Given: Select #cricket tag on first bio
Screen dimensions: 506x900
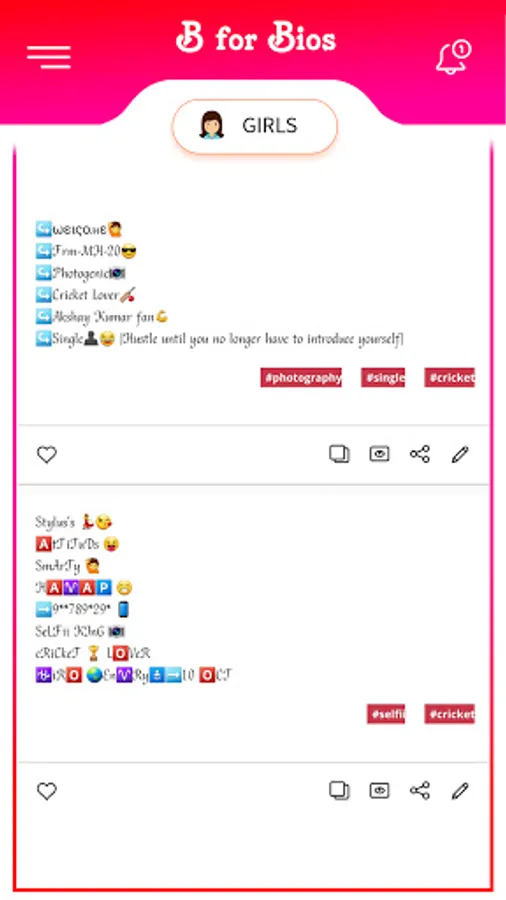Looking at the screenshot, I should click(450, 378).
